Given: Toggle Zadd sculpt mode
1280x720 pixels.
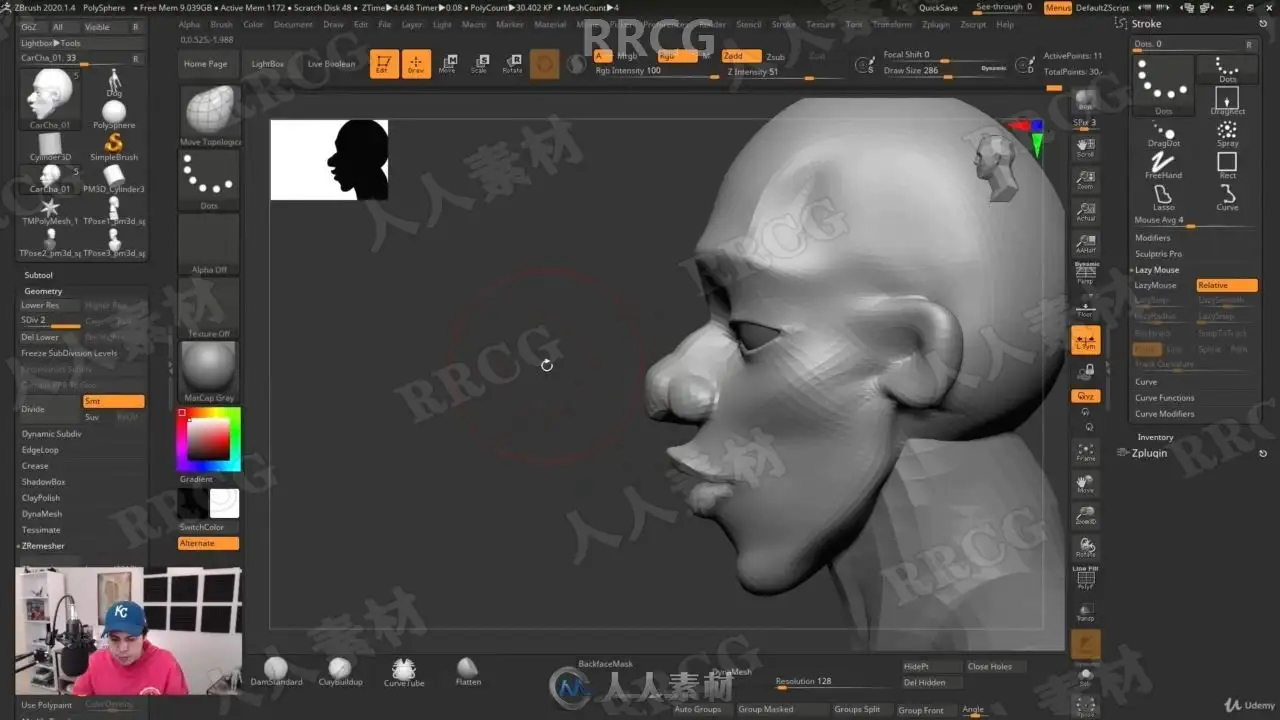Looking at the screenshot, I should [742, 56].
